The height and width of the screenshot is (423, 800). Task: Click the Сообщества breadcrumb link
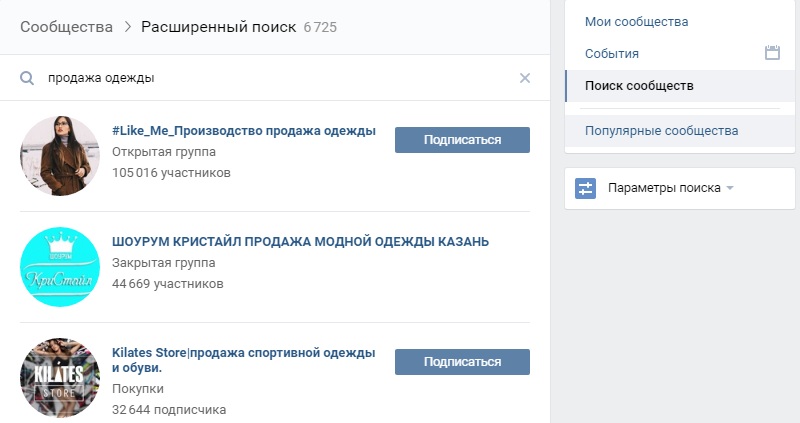pos(66,27)
